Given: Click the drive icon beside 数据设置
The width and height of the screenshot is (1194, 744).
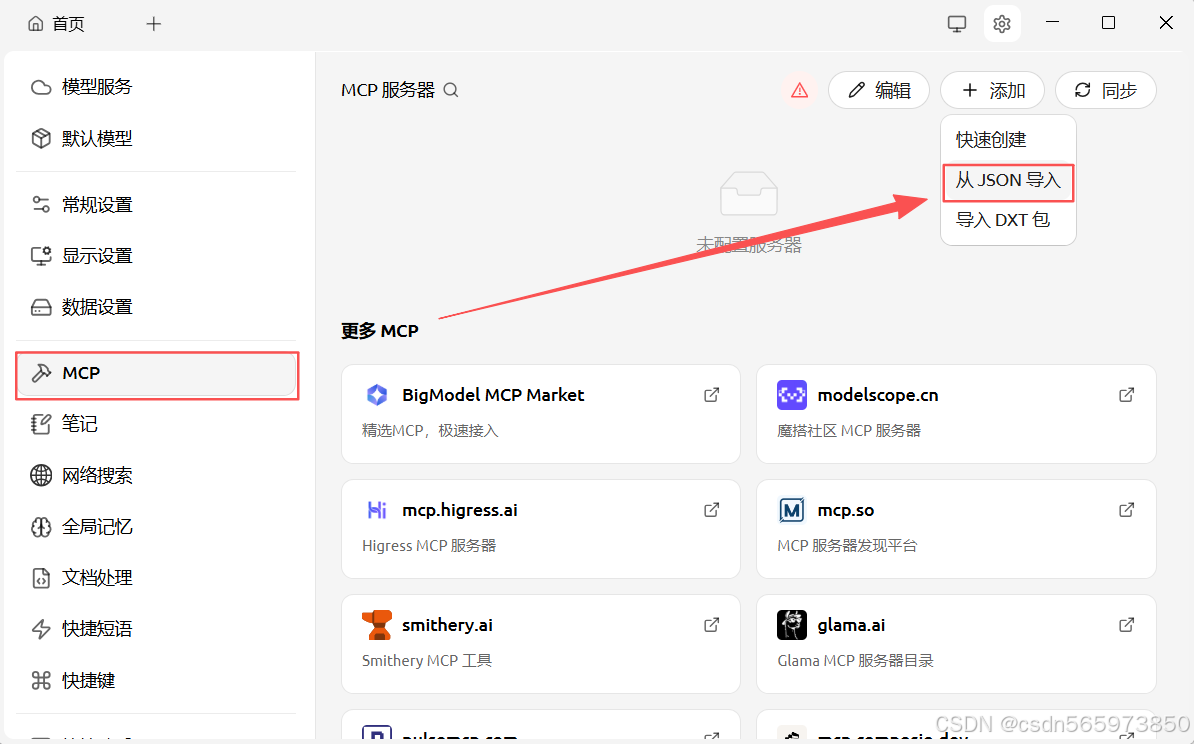Looking at the screenshot, I should pyautogui.click(x=41, y=307).
